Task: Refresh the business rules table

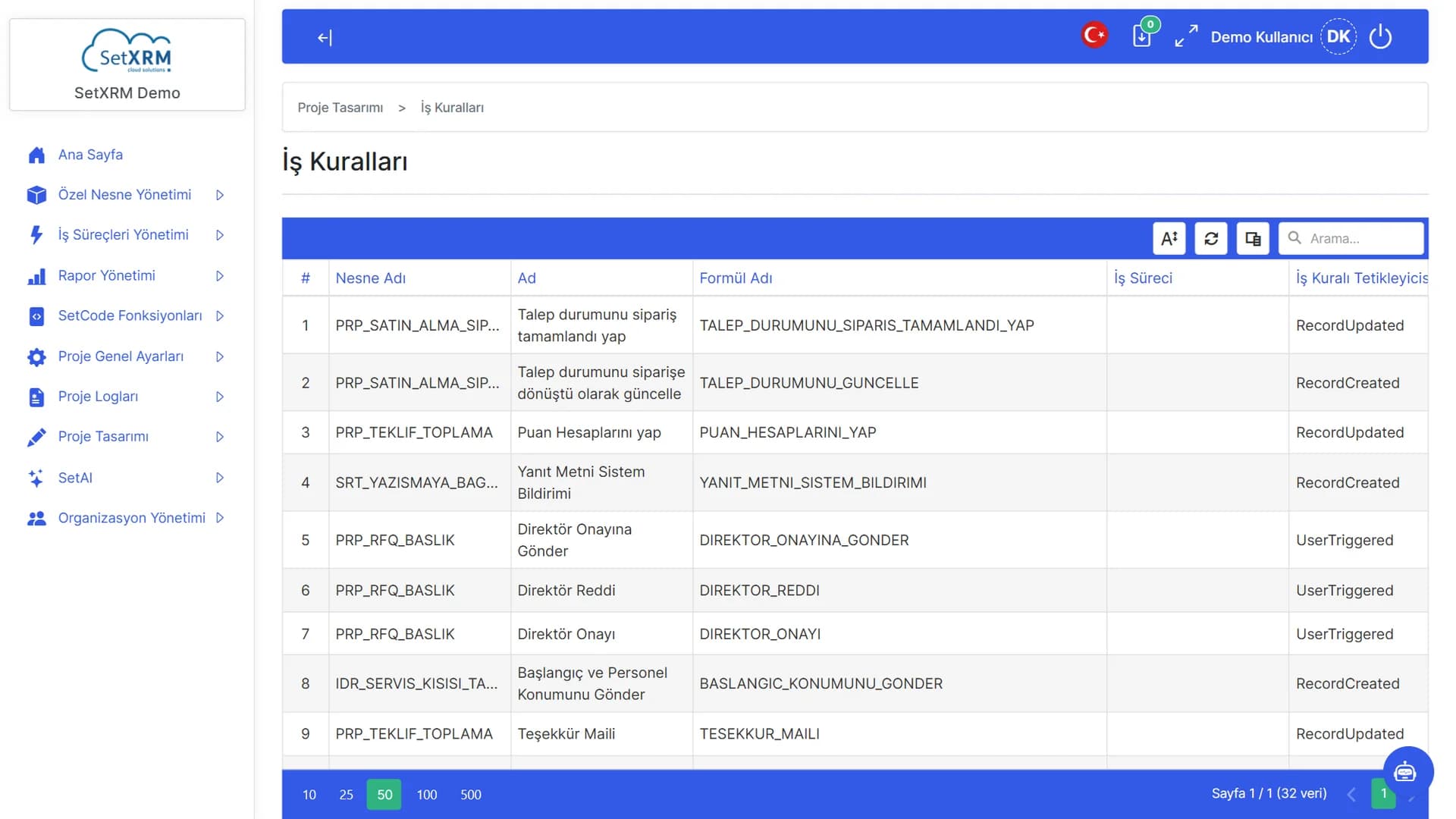Action: [x=1211, y=238]
